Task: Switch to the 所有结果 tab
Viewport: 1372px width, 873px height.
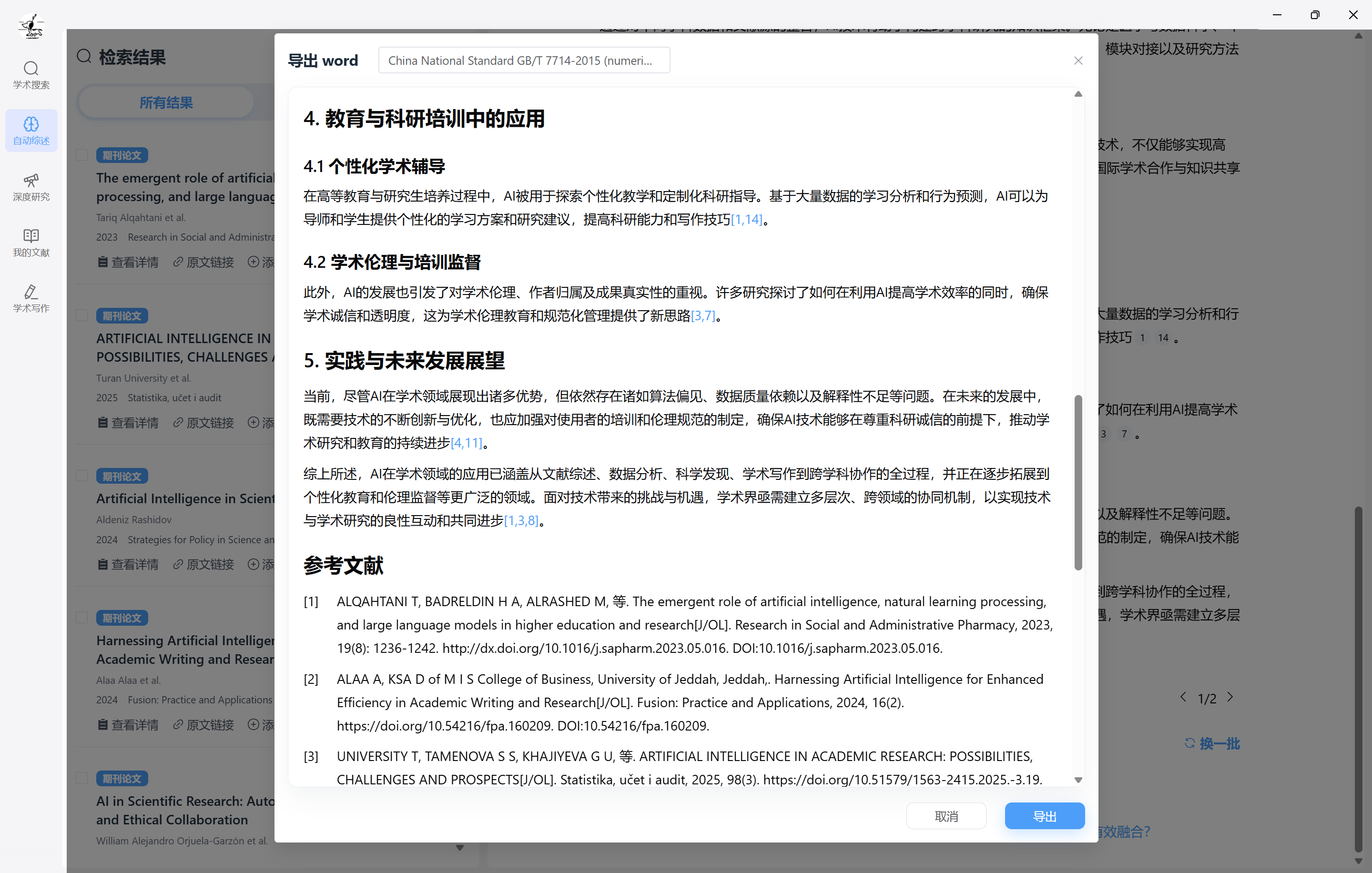Action: [166, 102]
